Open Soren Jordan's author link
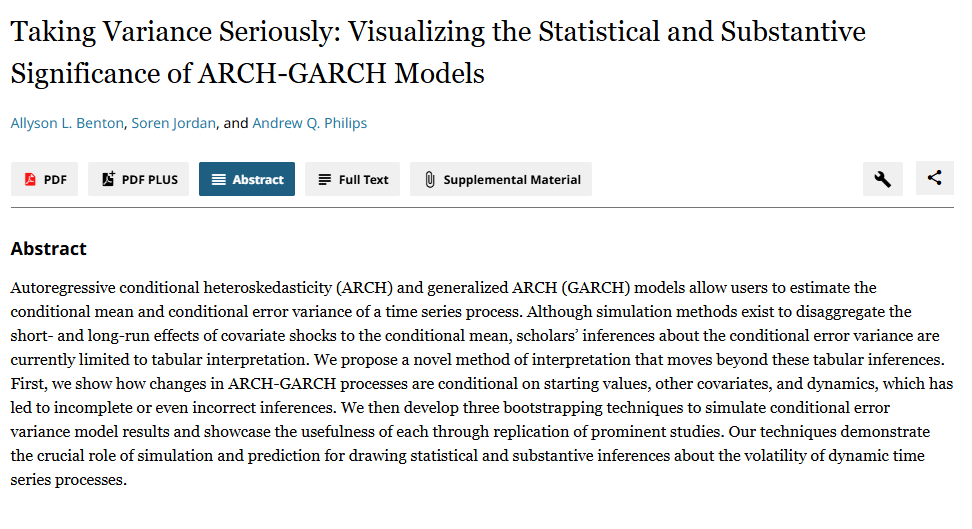This screenshot has height=529, width=972. click(x=174, y=123)
